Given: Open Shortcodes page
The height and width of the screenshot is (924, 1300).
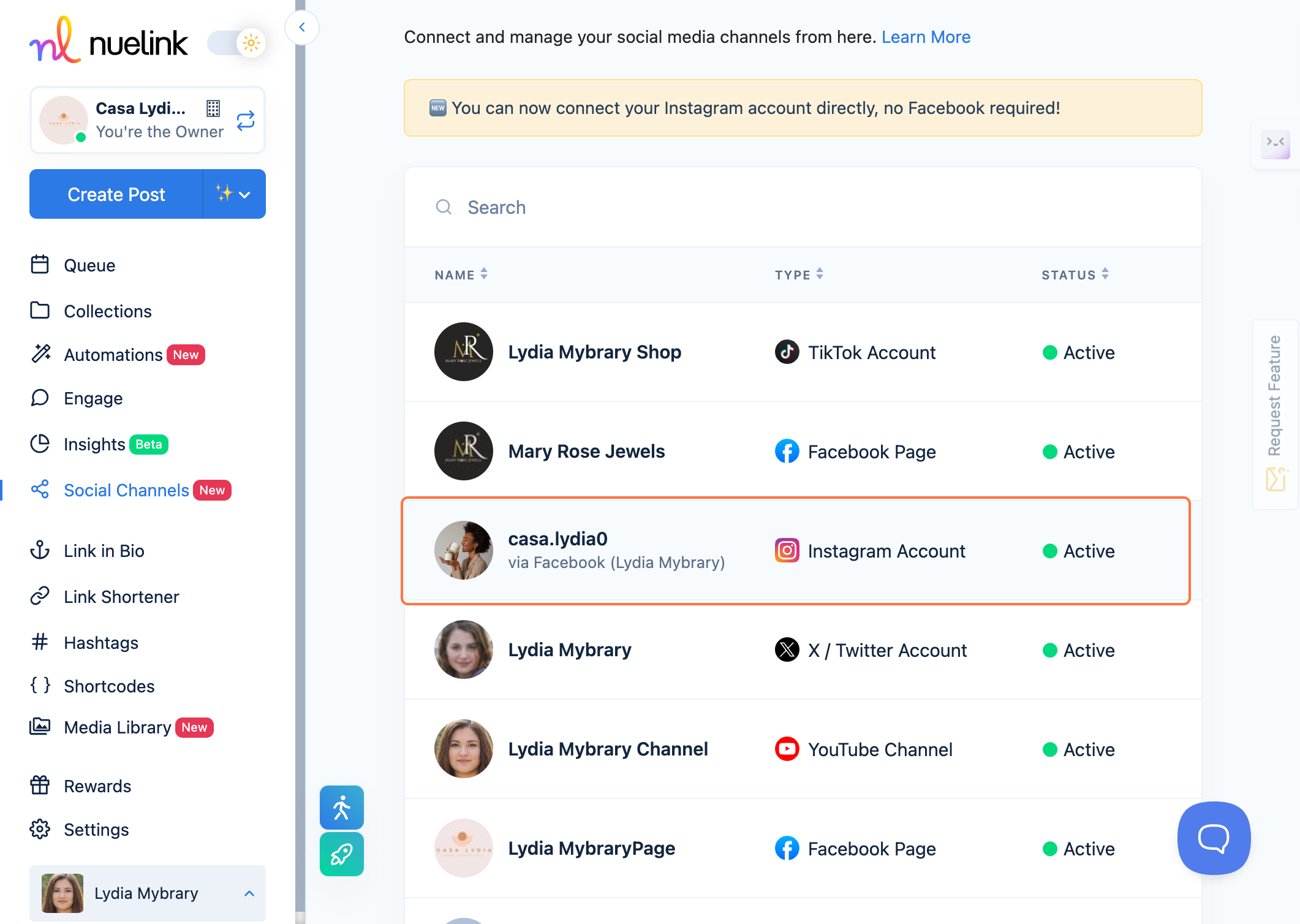Looking at the screenshot, I should pyautogui.click(x=109, y=686).
